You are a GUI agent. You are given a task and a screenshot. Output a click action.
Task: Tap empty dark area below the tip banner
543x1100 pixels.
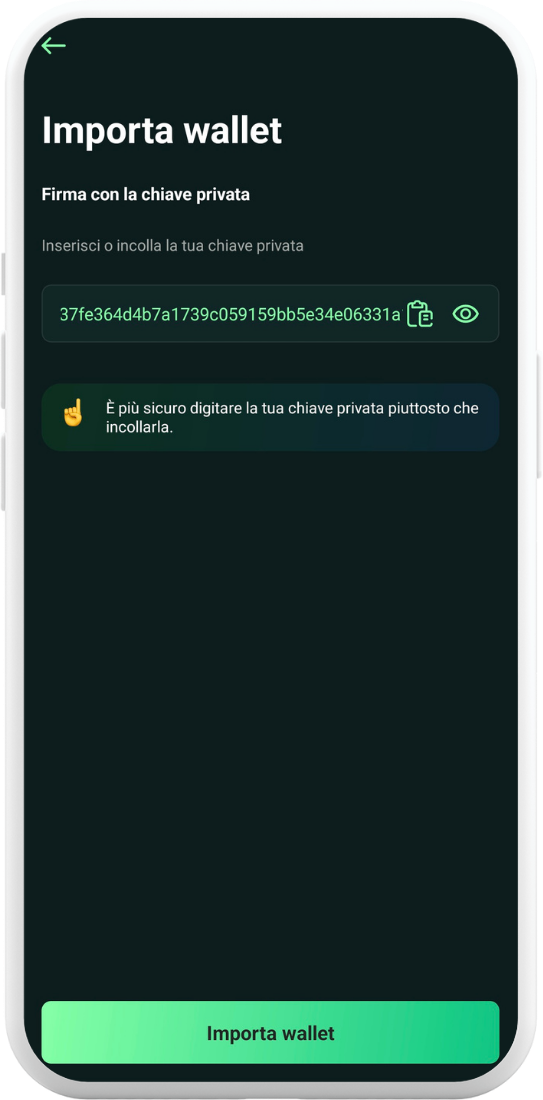coord(270,702)
